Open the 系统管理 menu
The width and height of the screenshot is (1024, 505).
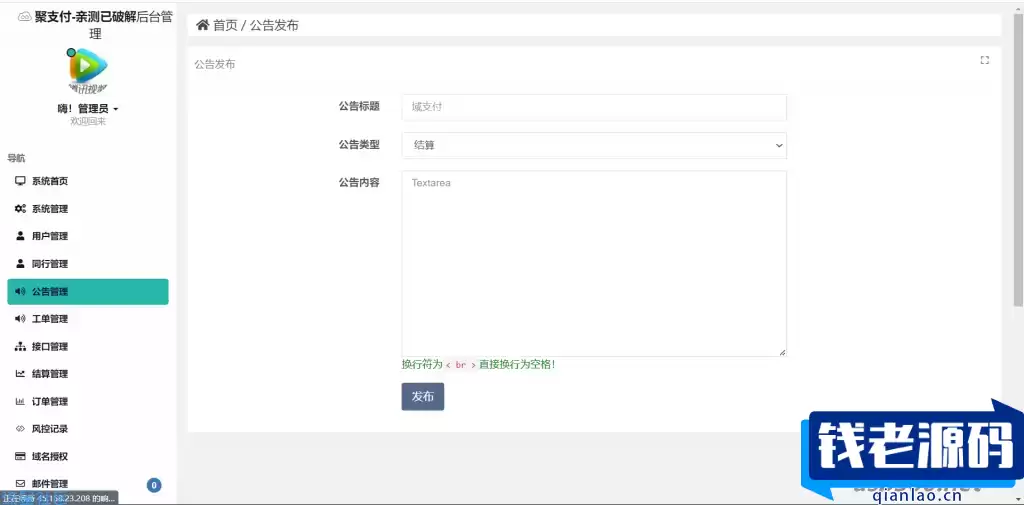88,208
